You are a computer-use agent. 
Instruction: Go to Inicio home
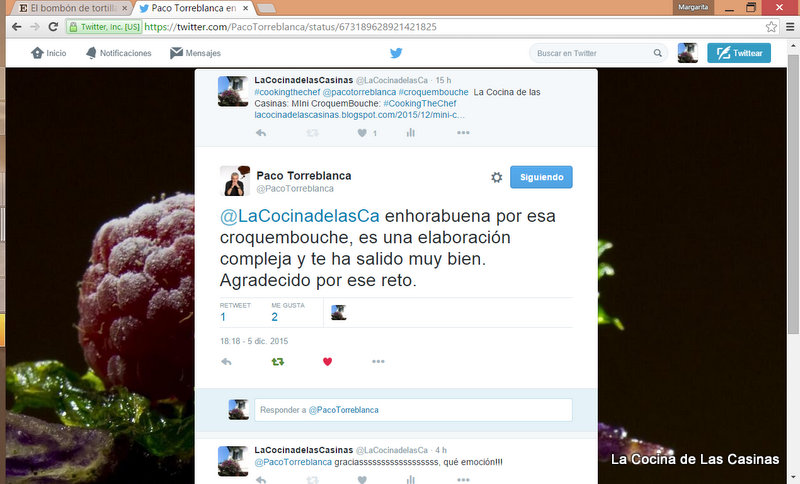click(48, 53)
